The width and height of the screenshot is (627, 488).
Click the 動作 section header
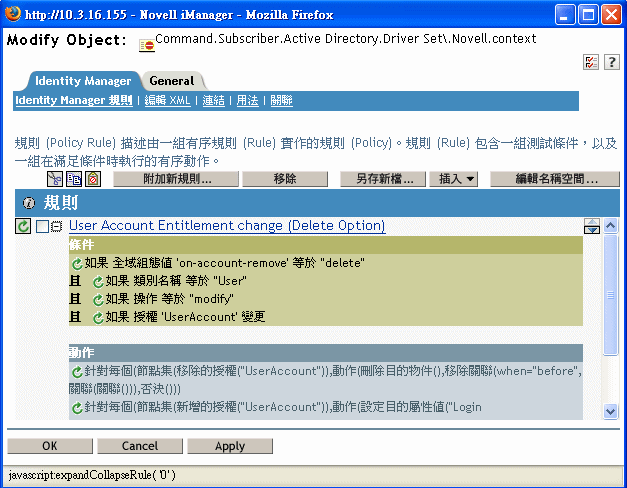tap(325, 353)
